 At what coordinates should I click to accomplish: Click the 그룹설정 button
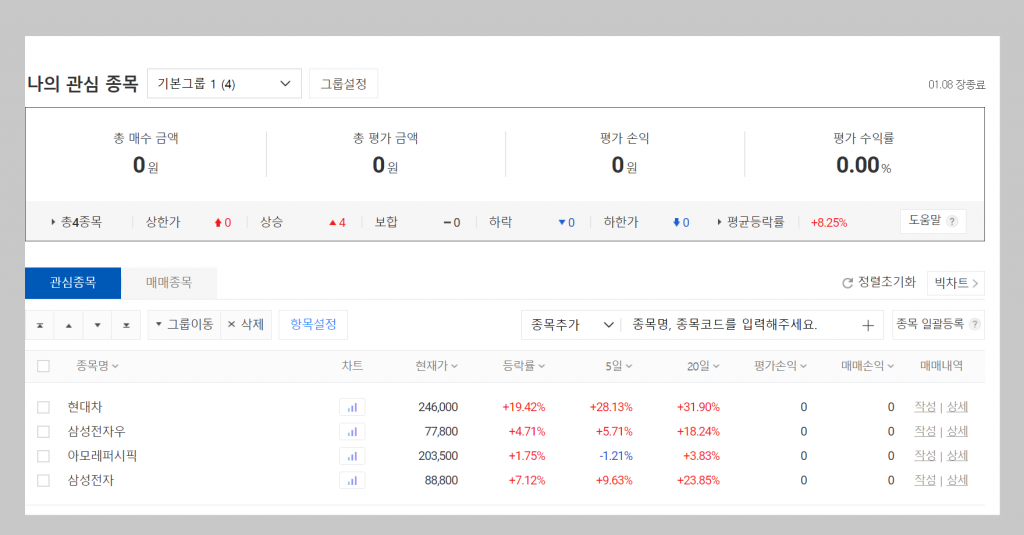[344, 84]
